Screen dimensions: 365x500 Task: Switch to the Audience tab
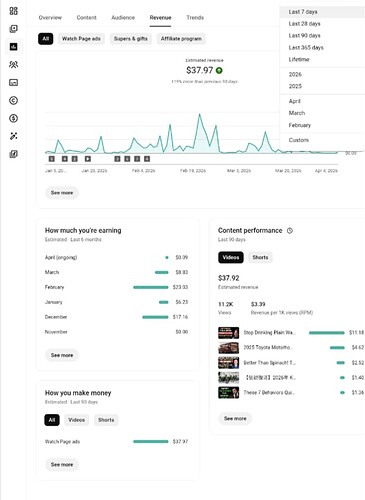(x=123, y=18)
